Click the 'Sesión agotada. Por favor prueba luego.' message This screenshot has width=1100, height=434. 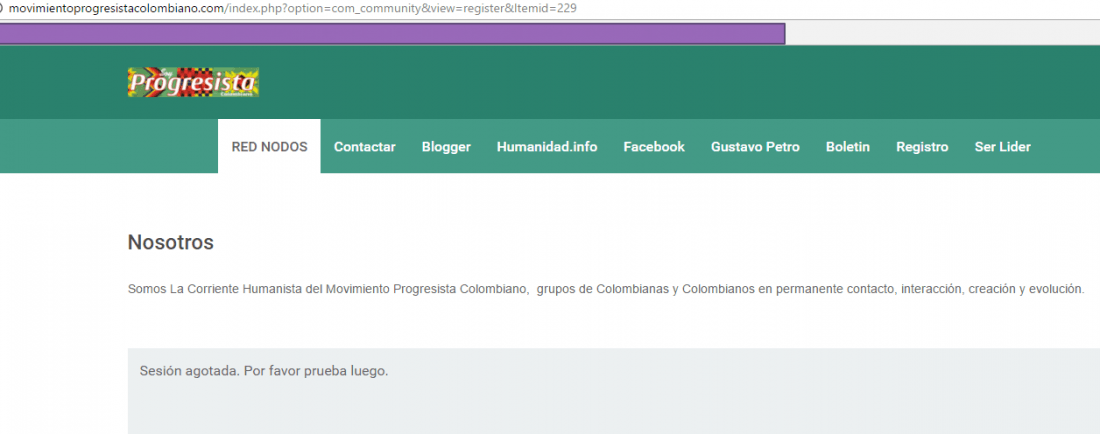click(x=264, y=371)
